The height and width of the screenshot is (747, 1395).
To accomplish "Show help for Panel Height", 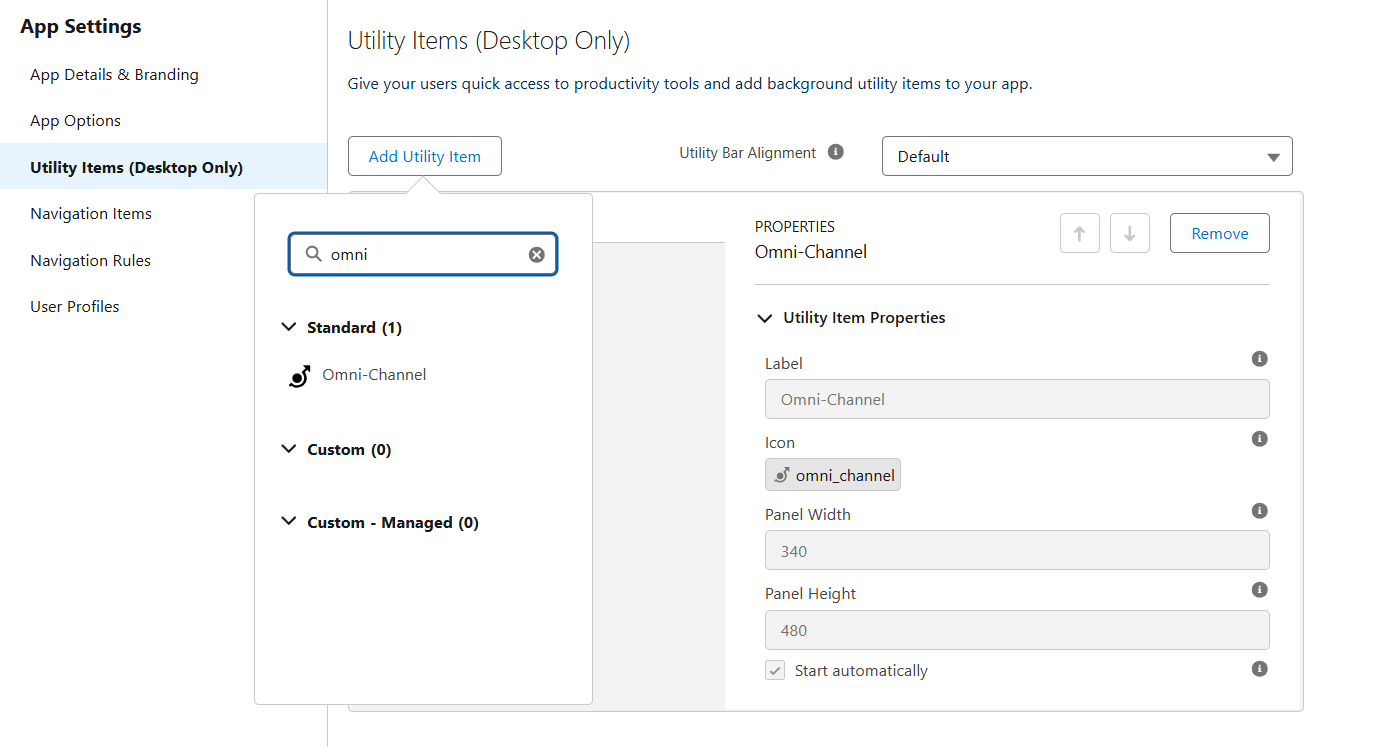I will 1260,590.
